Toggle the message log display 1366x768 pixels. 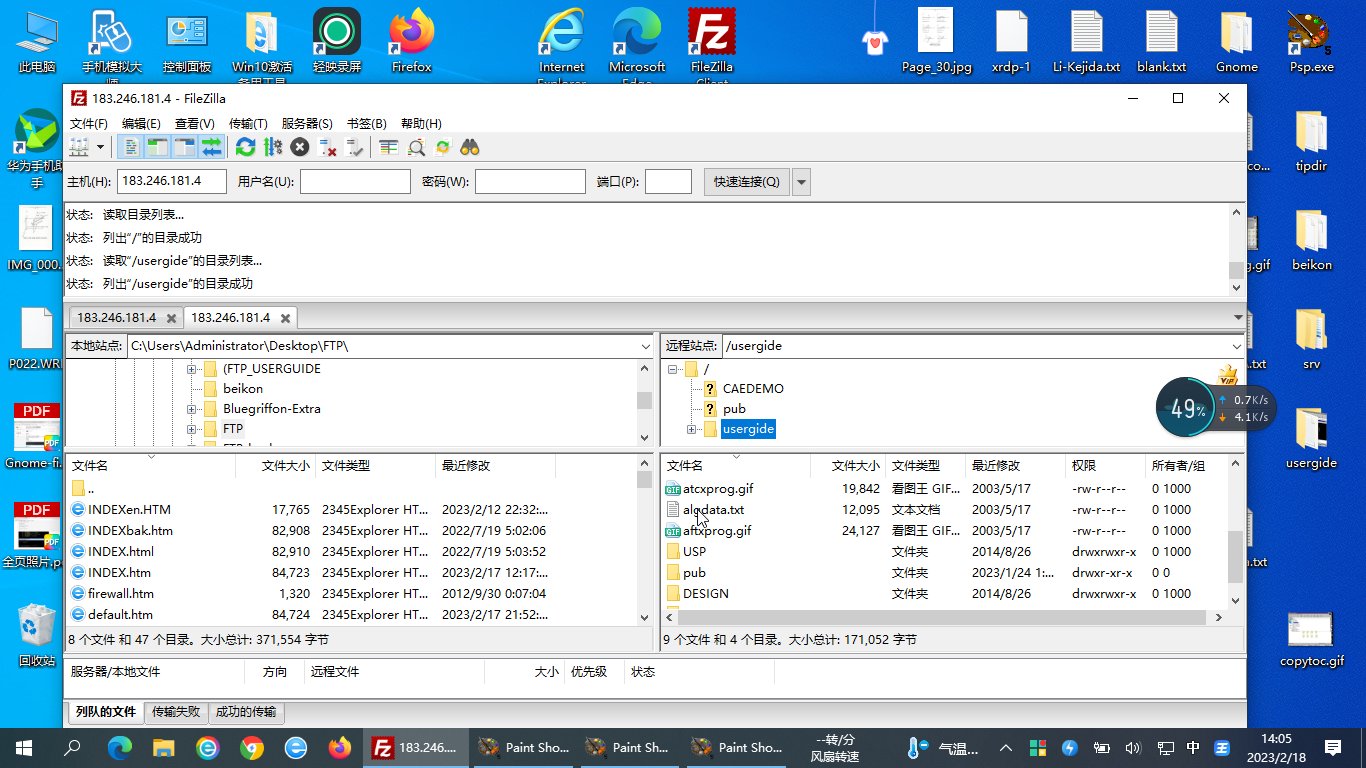click(130, 147)
